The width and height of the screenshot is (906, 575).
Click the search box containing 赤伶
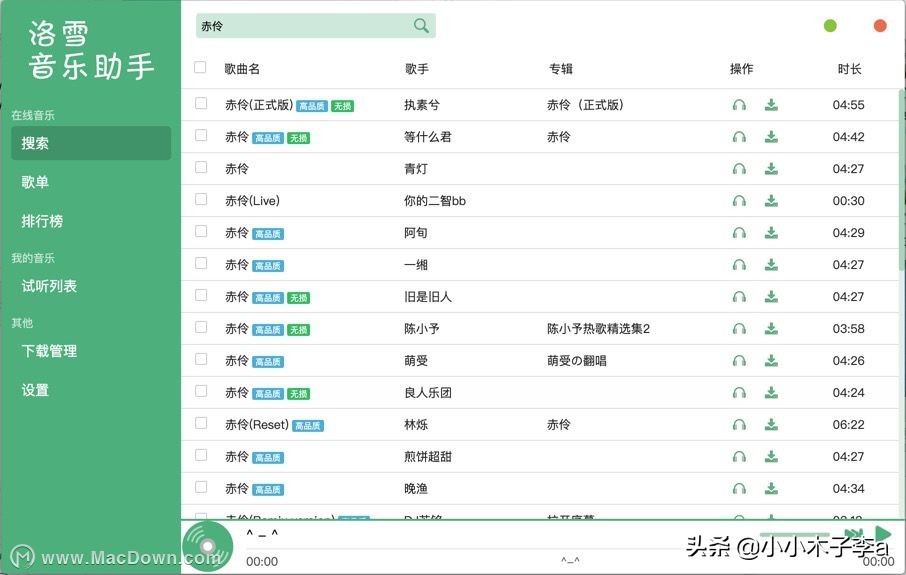click(315, 26)
